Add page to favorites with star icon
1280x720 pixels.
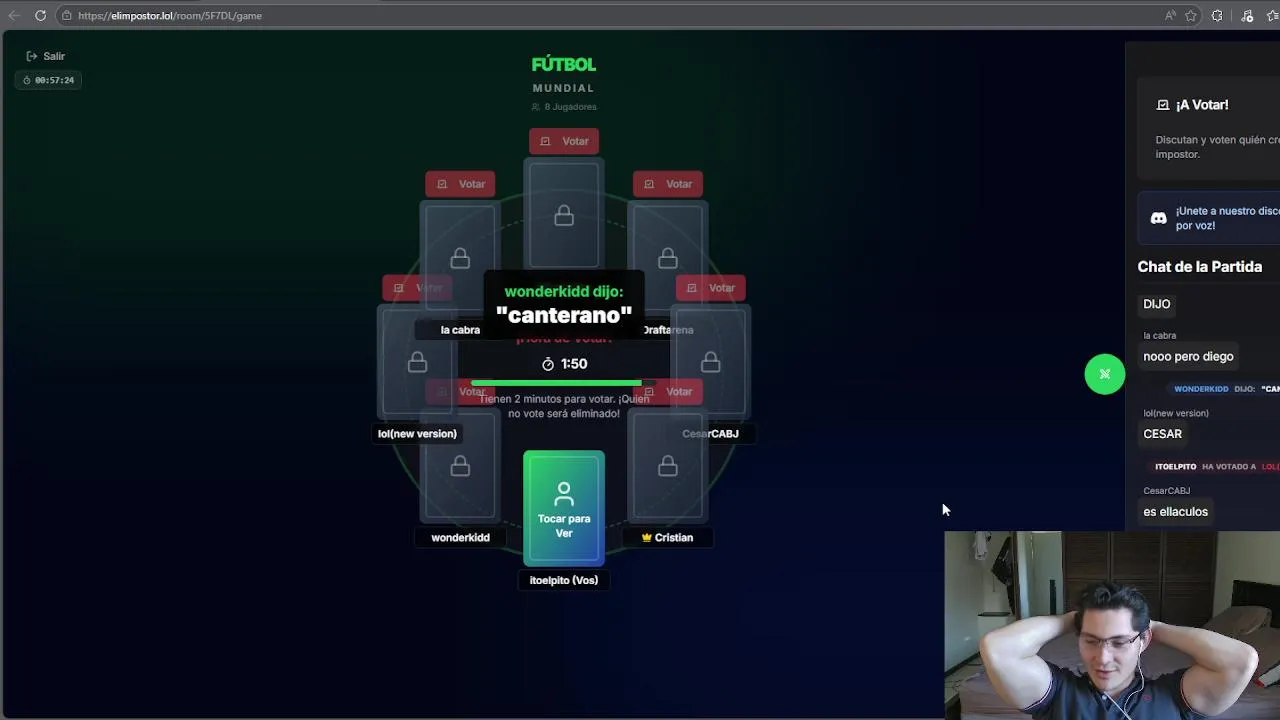pos(1191,16)
